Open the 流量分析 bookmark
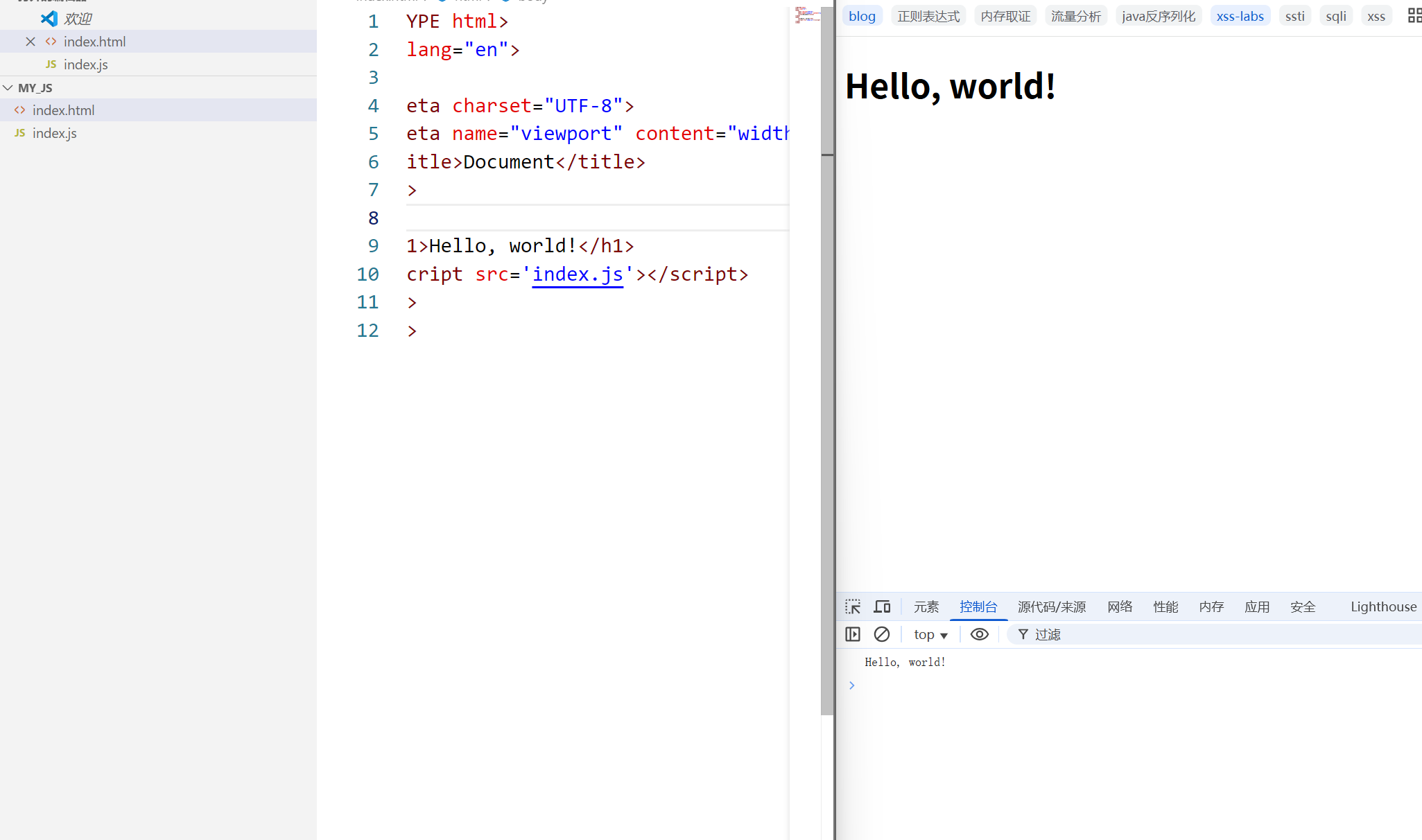 coord(1076,16)
